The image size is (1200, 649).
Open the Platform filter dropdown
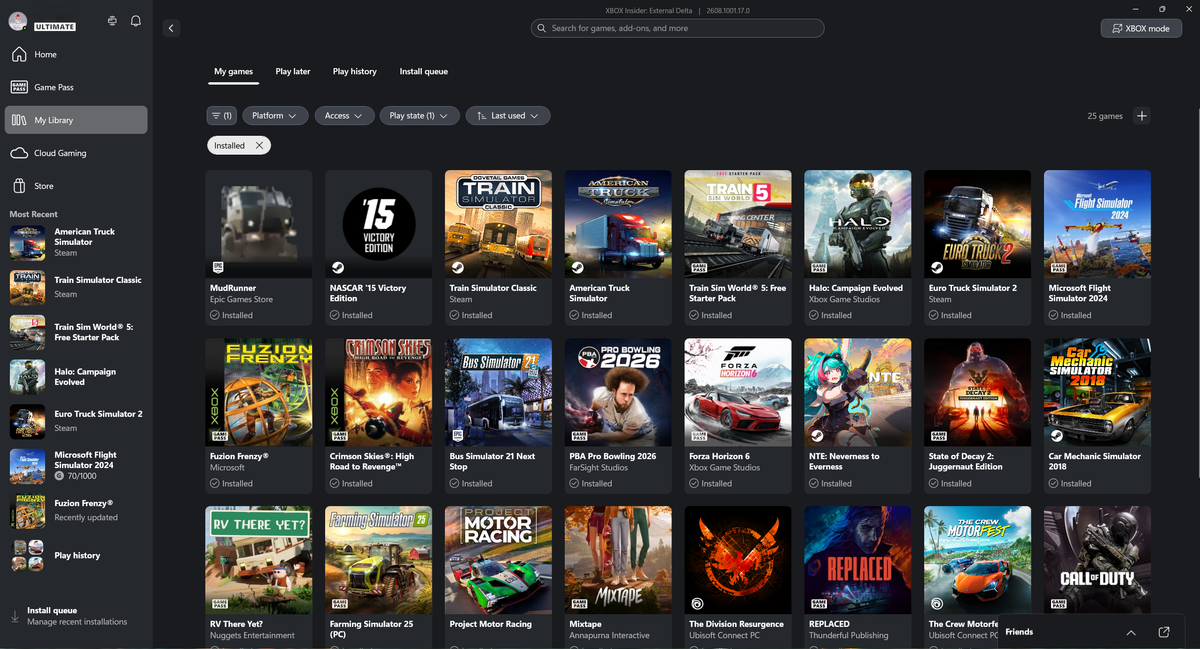[274, 116]
